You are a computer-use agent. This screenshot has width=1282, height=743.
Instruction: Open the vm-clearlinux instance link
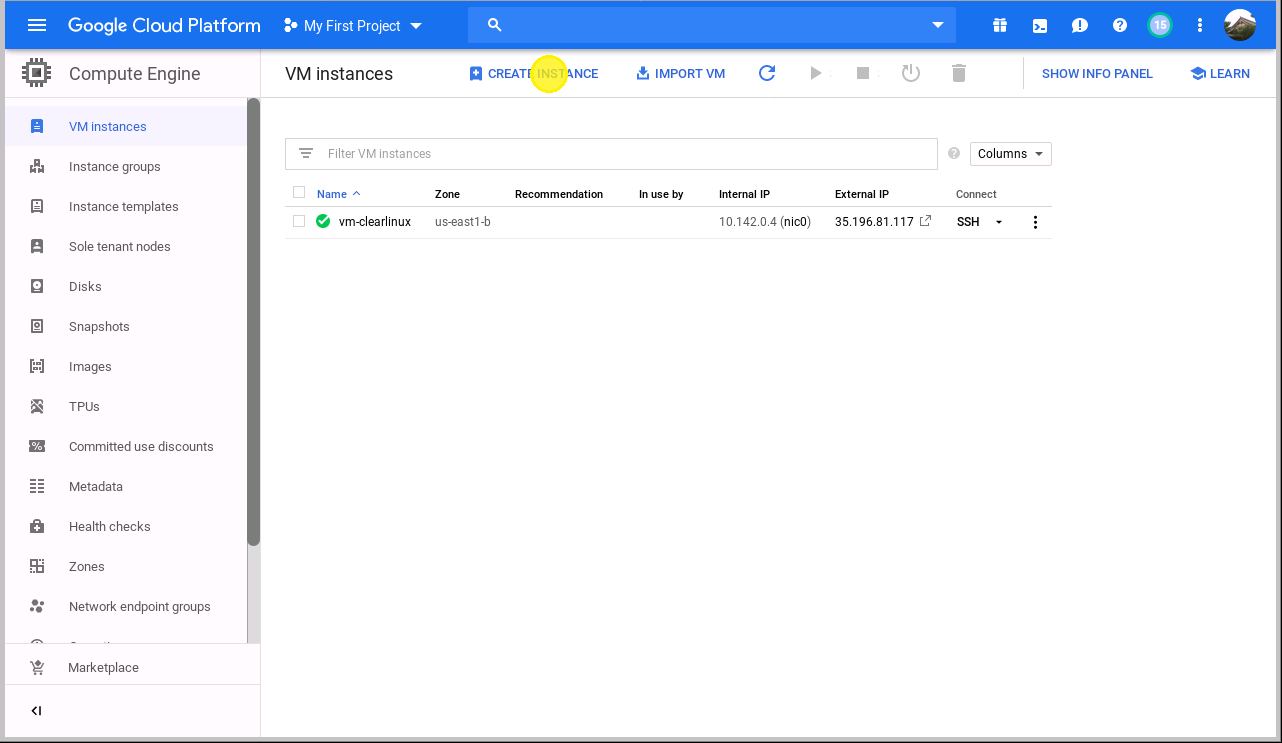click(x=375, y=222)
